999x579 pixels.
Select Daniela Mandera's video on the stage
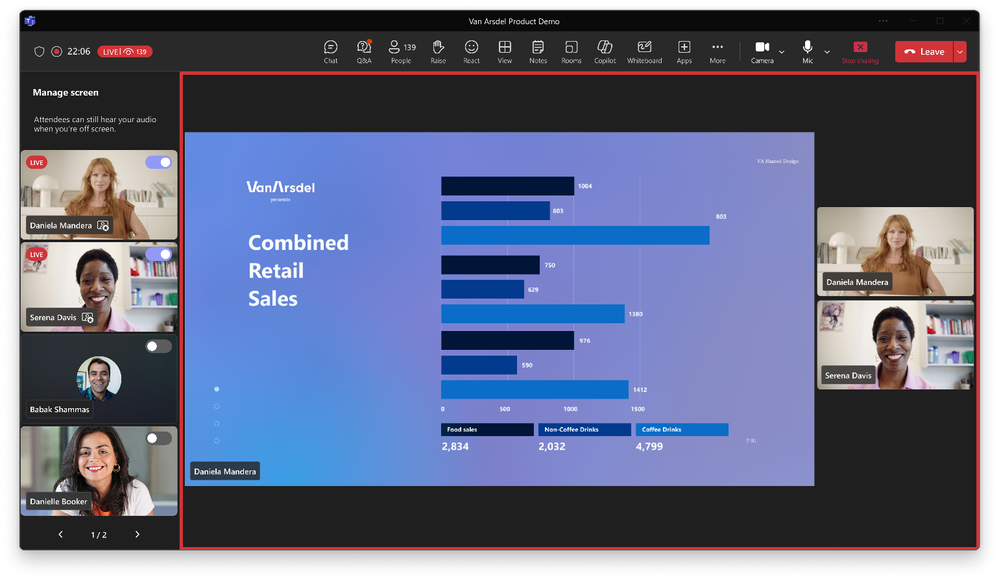895,251
